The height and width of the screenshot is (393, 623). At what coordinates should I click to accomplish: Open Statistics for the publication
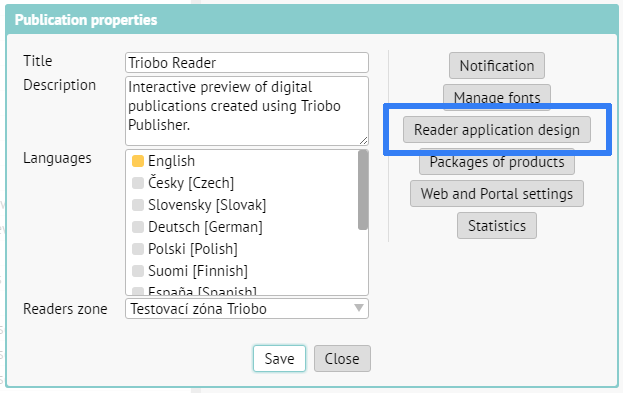[x=497, y=226]
